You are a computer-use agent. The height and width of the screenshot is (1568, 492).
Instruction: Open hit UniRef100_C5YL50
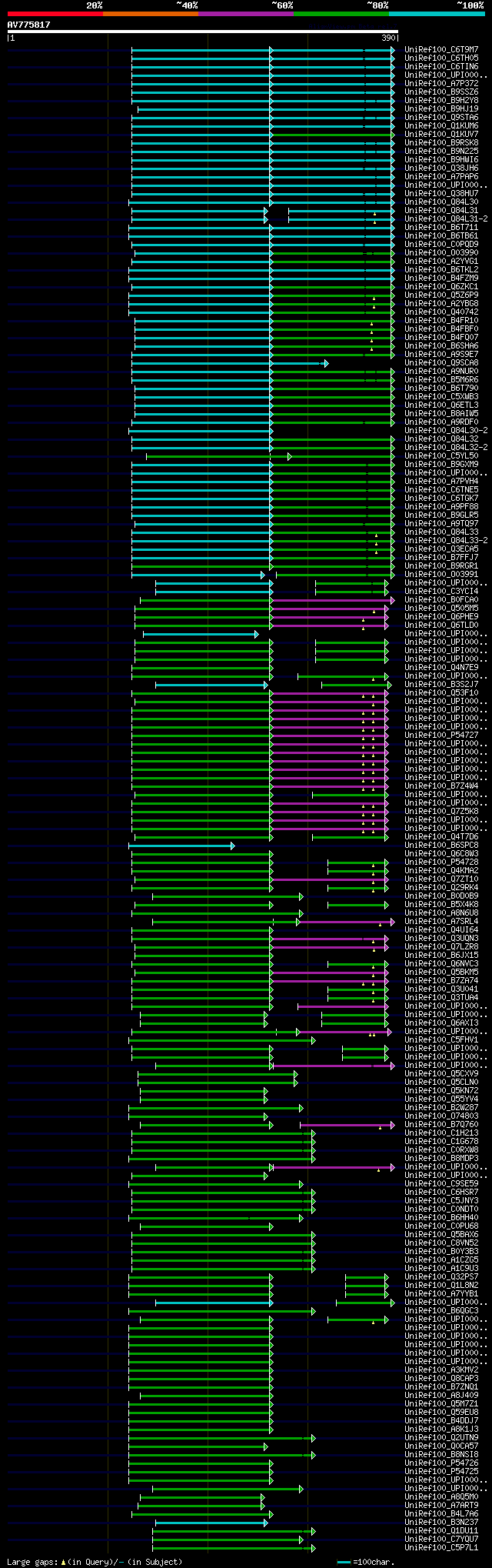click(441, 455)
